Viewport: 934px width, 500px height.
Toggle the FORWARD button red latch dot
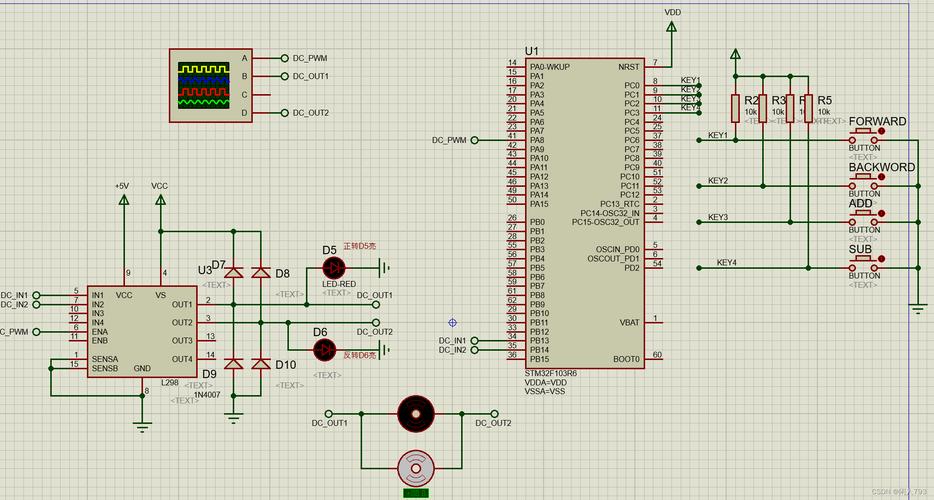point(882,131)
